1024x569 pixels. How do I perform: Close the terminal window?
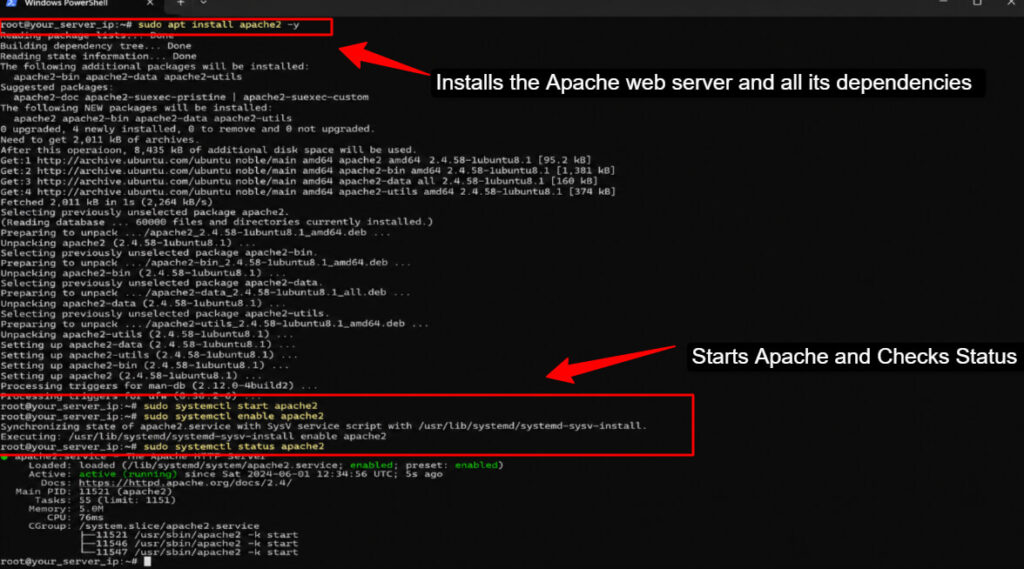[1011, 3]
